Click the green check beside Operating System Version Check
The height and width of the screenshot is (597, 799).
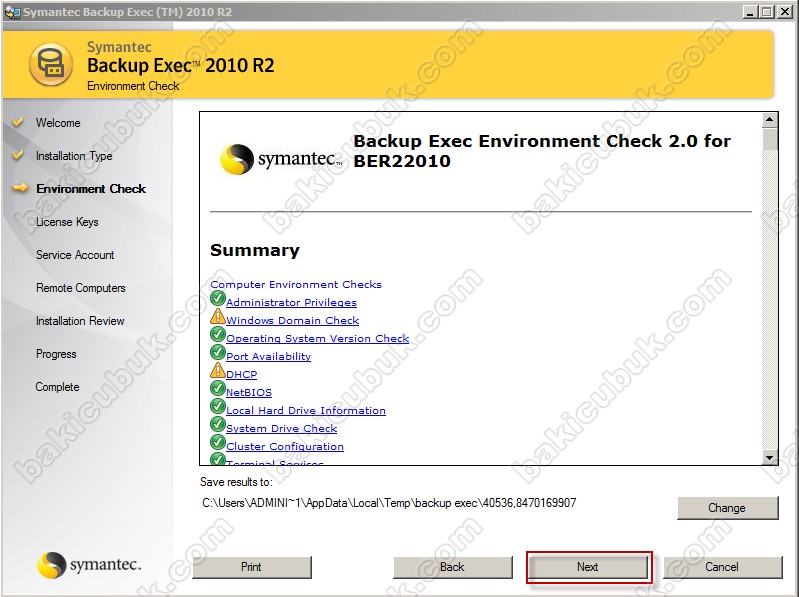(x=218, y=334)
